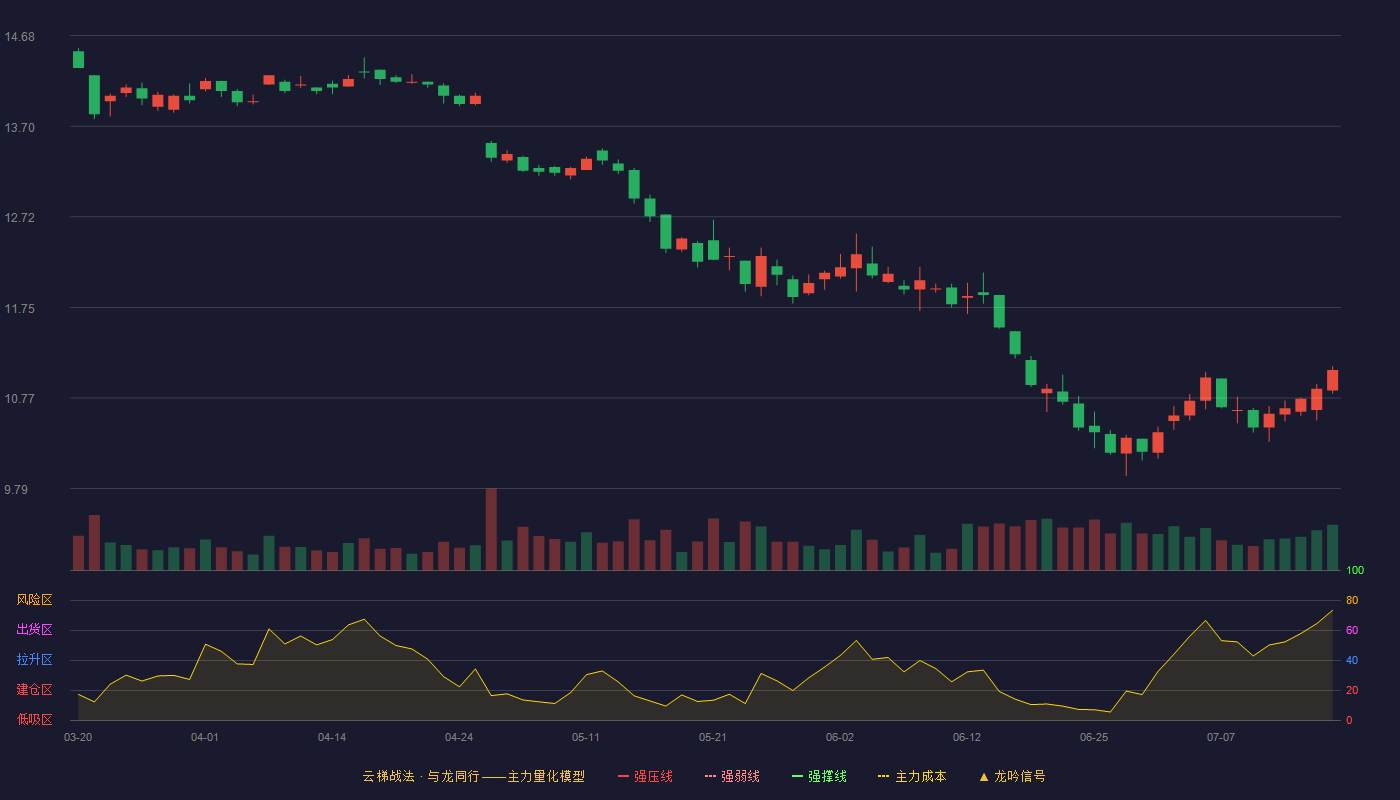Click the 9.79 price axis label
The height and width of the screenshot is (800, 1400).
(x=16, y=490)
